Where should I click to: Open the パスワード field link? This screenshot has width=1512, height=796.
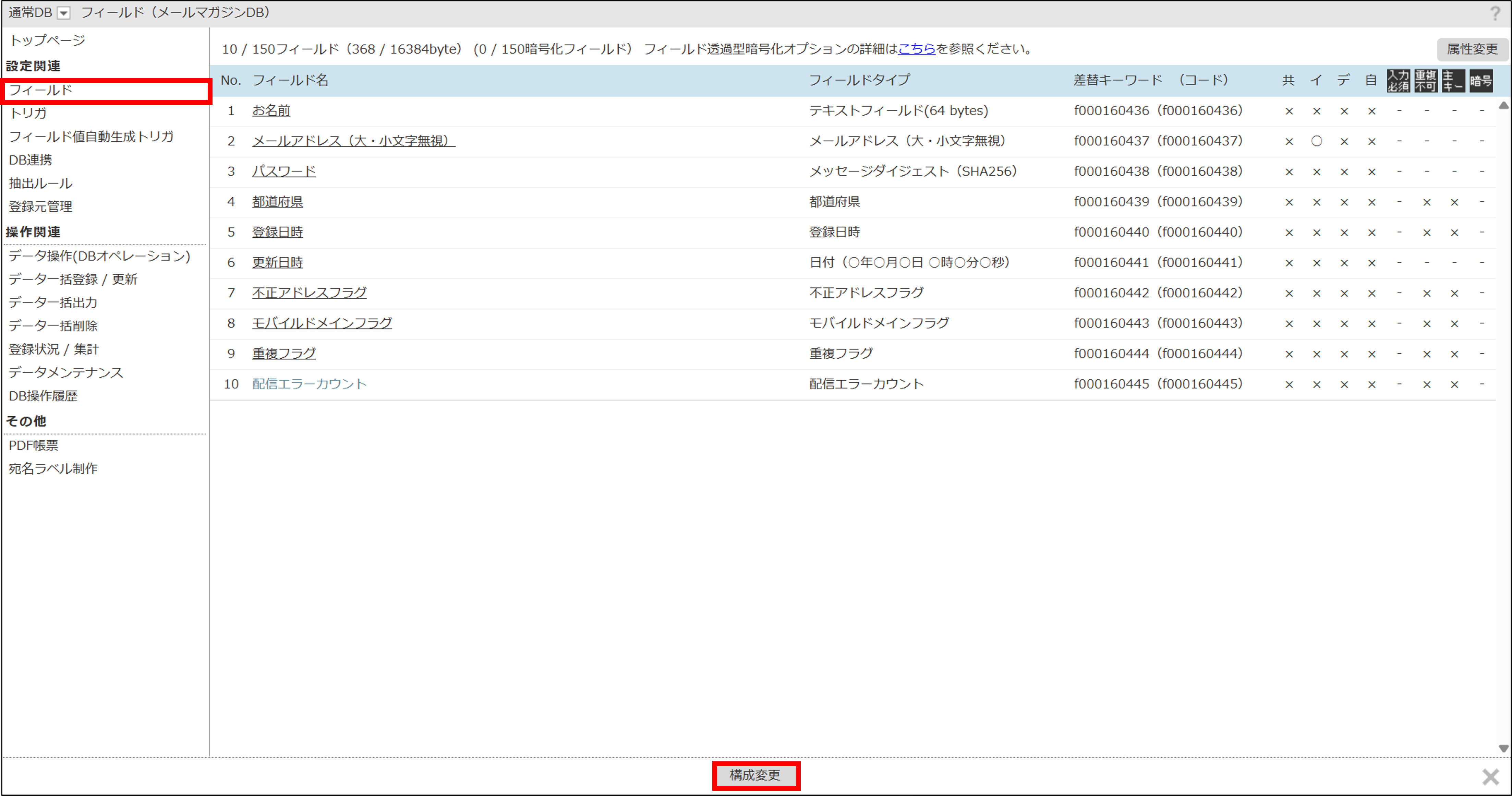pos(284,171)
